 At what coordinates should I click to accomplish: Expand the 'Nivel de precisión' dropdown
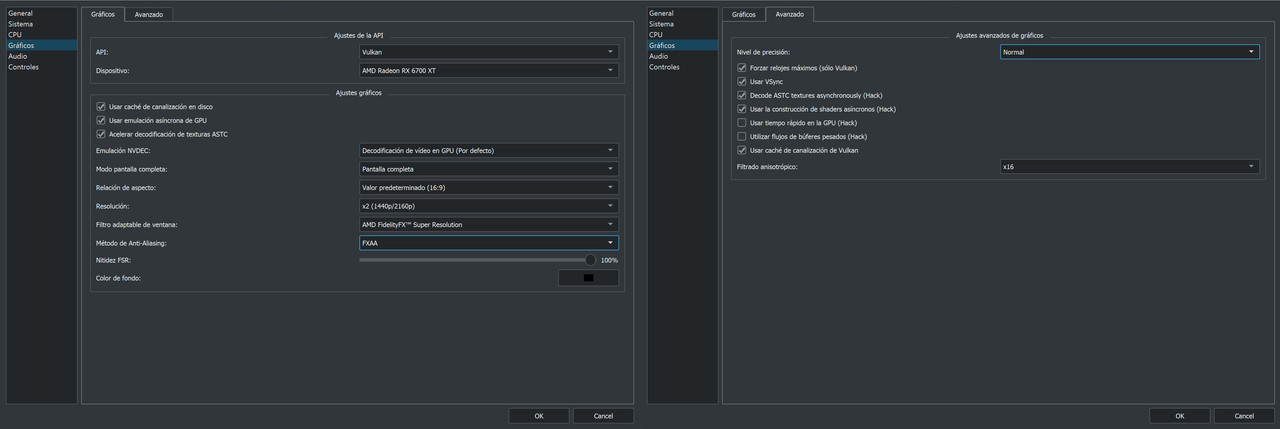tap(1129, 52)
